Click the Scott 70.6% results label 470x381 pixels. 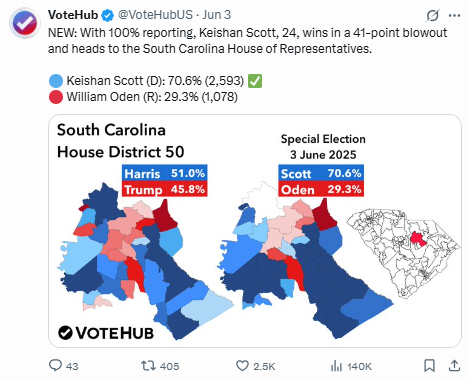(321, 173)
